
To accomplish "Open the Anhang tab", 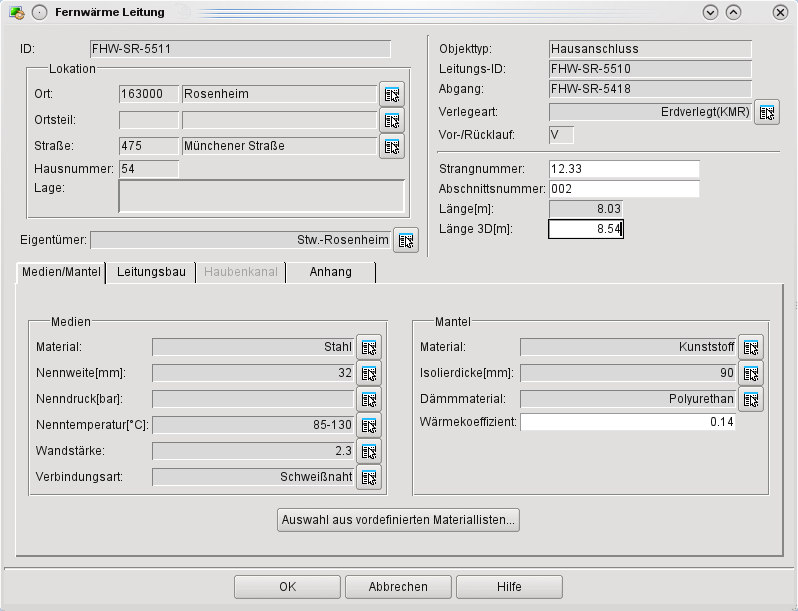I will [x=330, y=272].
